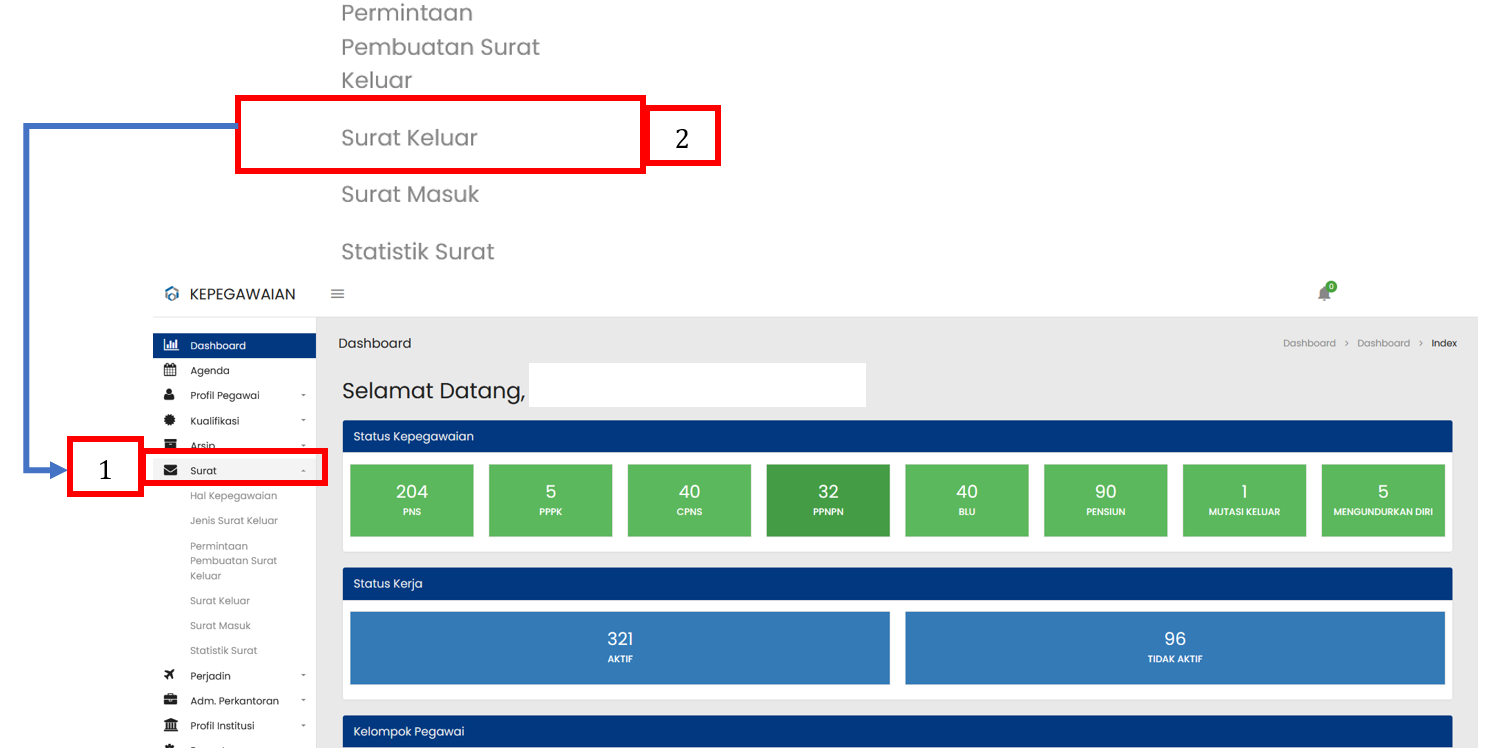1492x754 pixels.
Task: Open Statistik Surat in the sidebar
Action: tap(223, 651)
